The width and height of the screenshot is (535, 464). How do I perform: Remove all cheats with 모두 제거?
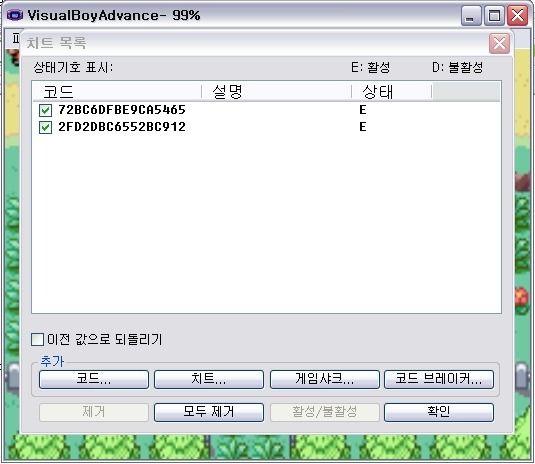209,412
